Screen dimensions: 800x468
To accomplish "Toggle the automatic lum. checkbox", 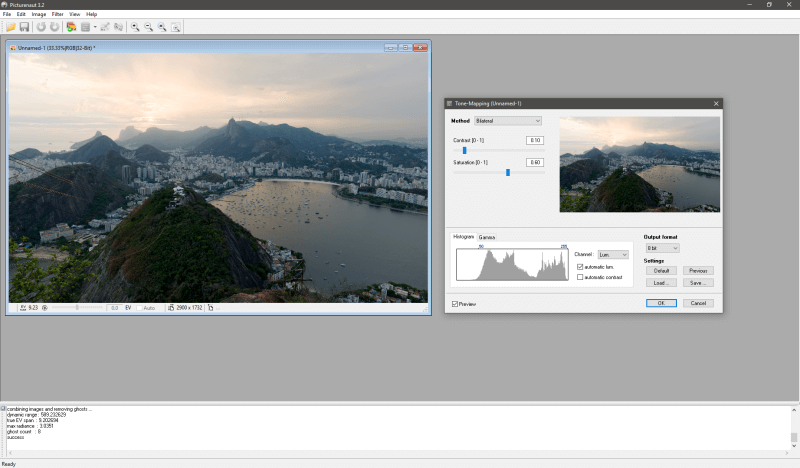I will pos(580,267).
